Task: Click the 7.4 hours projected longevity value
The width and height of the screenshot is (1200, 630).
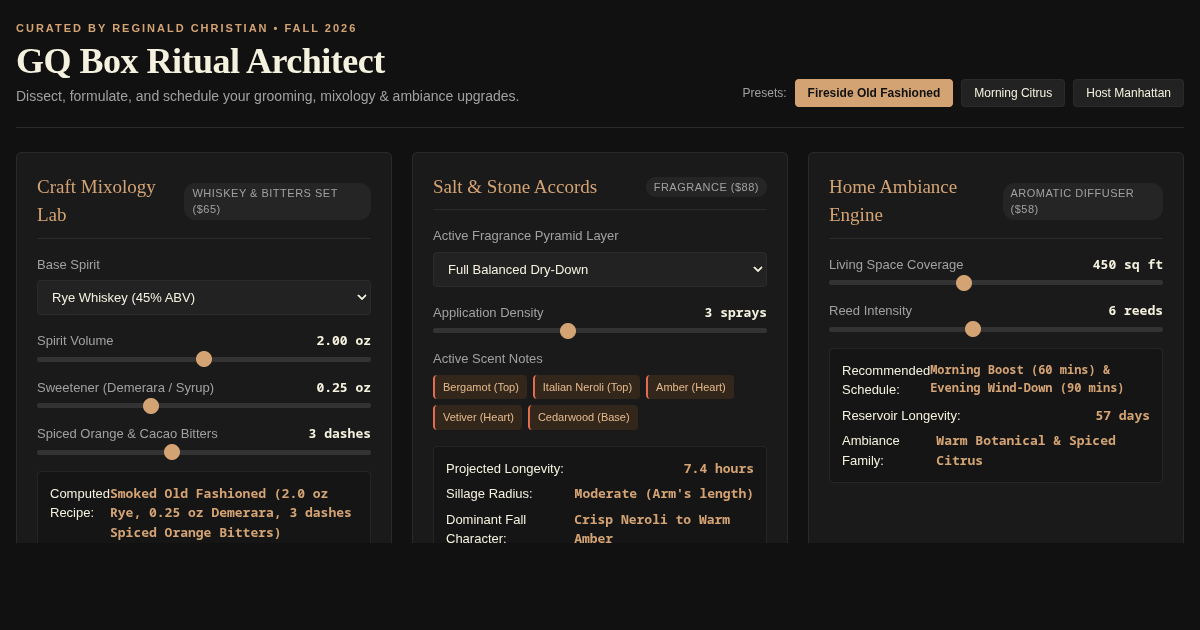Action: pyautogui.click(x=719, y=469)
